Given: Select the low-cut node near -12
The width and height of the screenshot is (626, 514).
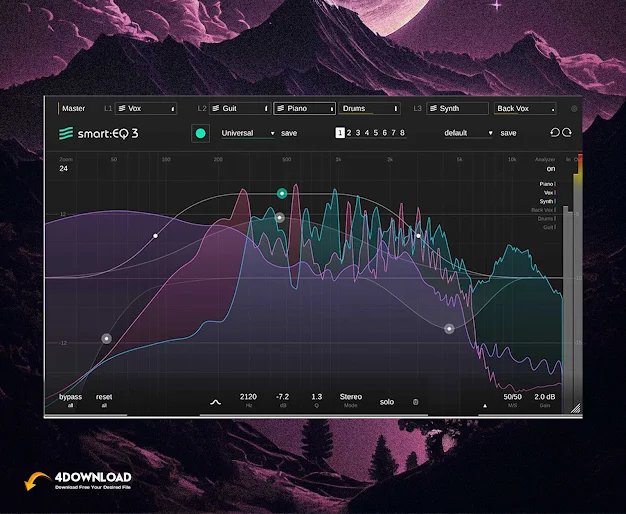Looking at the screenshot, I should click(106, 339).
